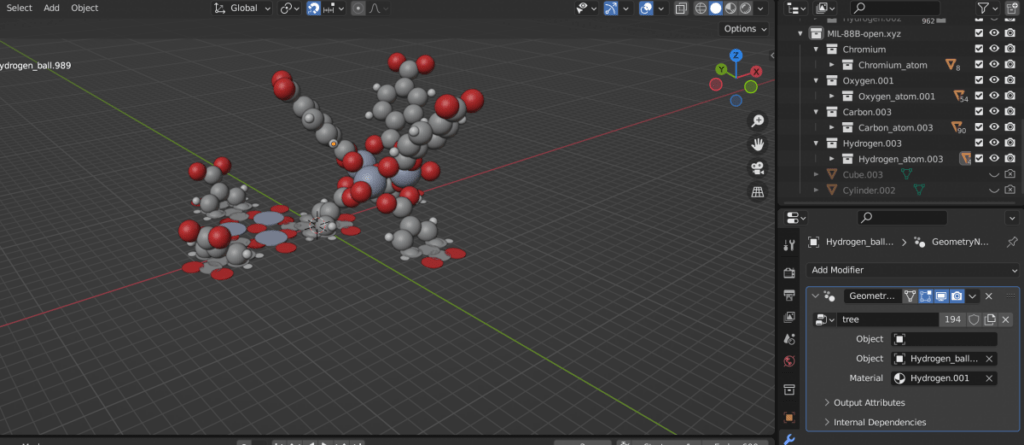Expand the Carbon_atom.003 collection

(831, 127)
